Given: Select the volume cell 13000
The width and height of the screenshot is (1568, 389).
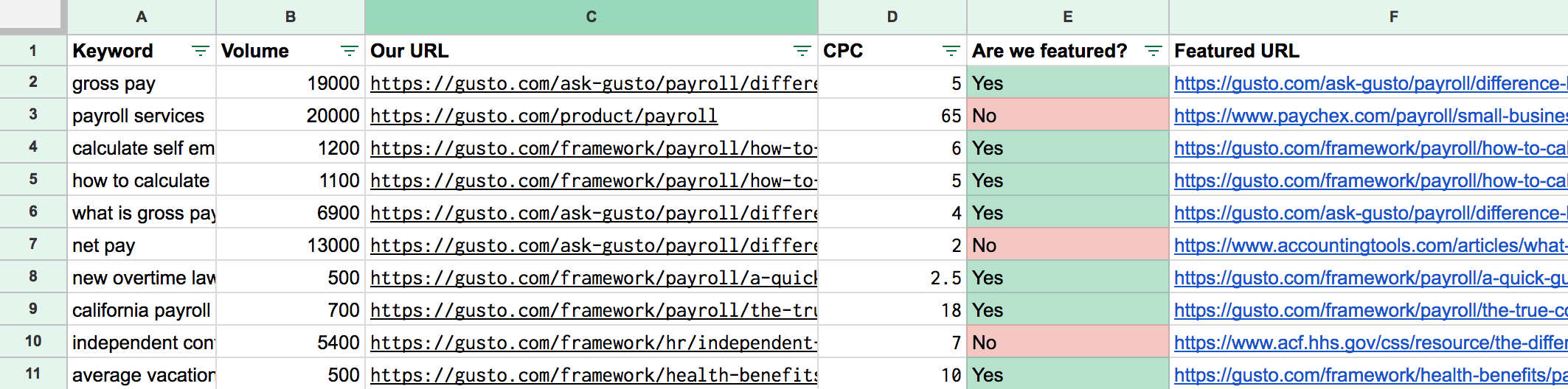Looking at the screenshot, I should [x=291, y=245].
